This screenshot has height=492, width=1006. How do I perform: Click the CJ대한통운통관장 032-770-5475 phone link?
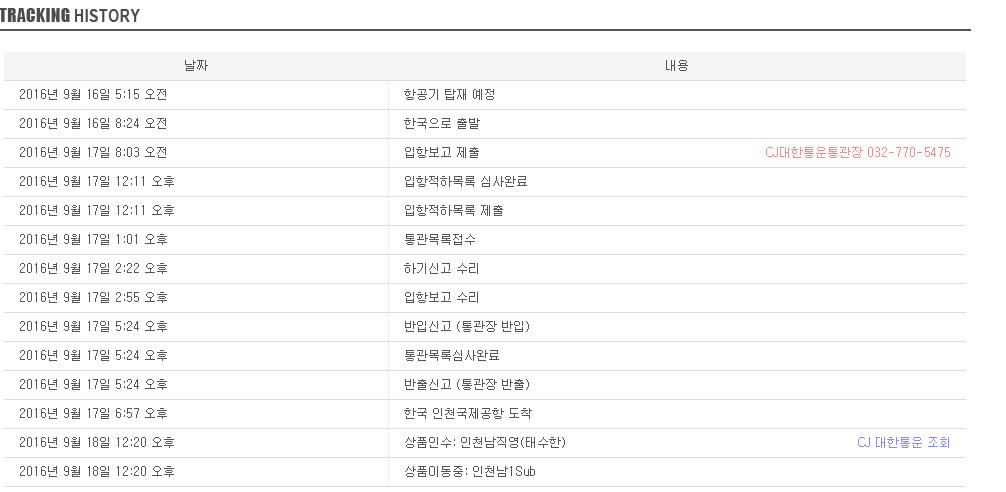tap(857, 153)
